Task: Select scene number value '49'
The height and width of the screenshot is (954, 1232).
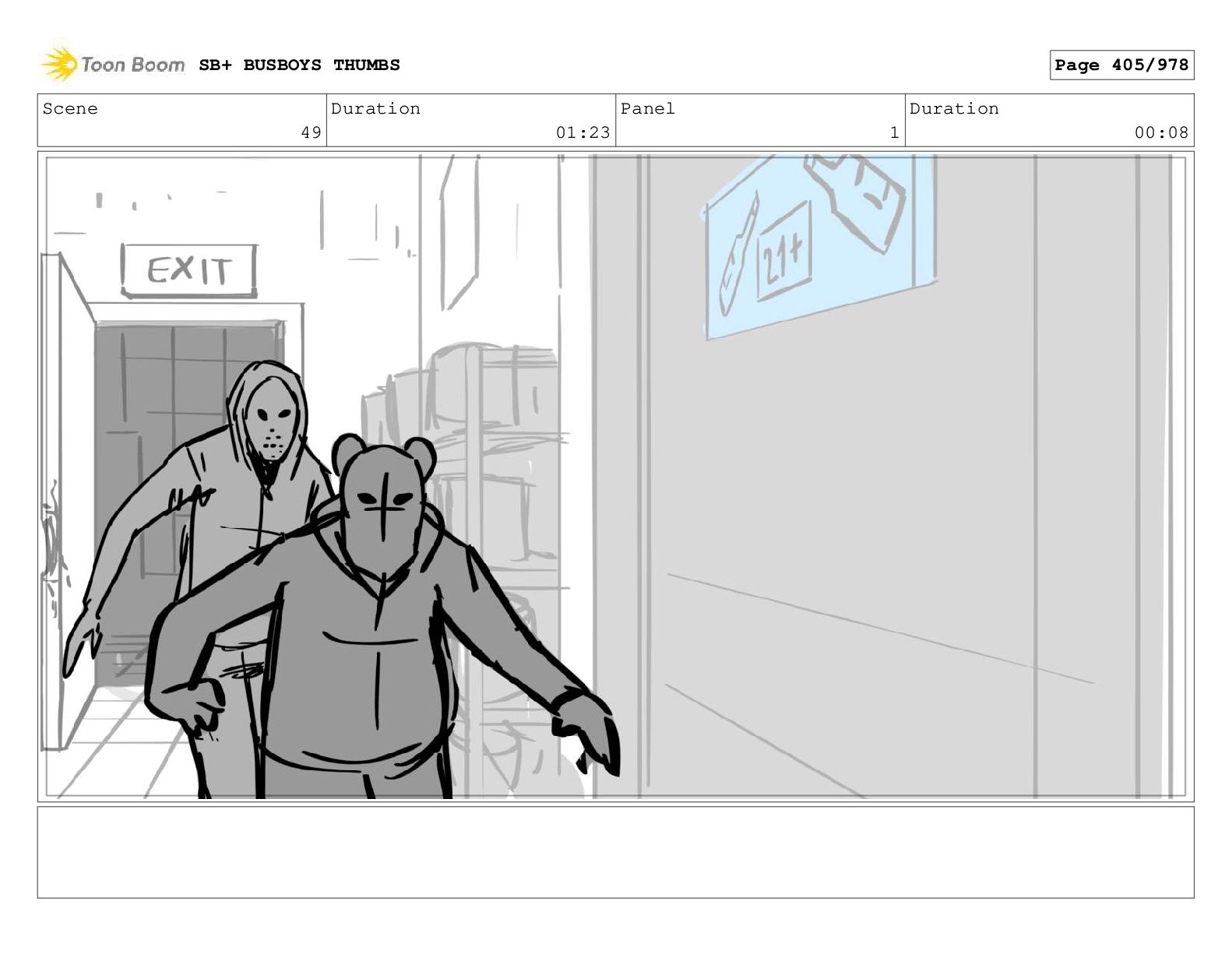Action: (311, 132)
